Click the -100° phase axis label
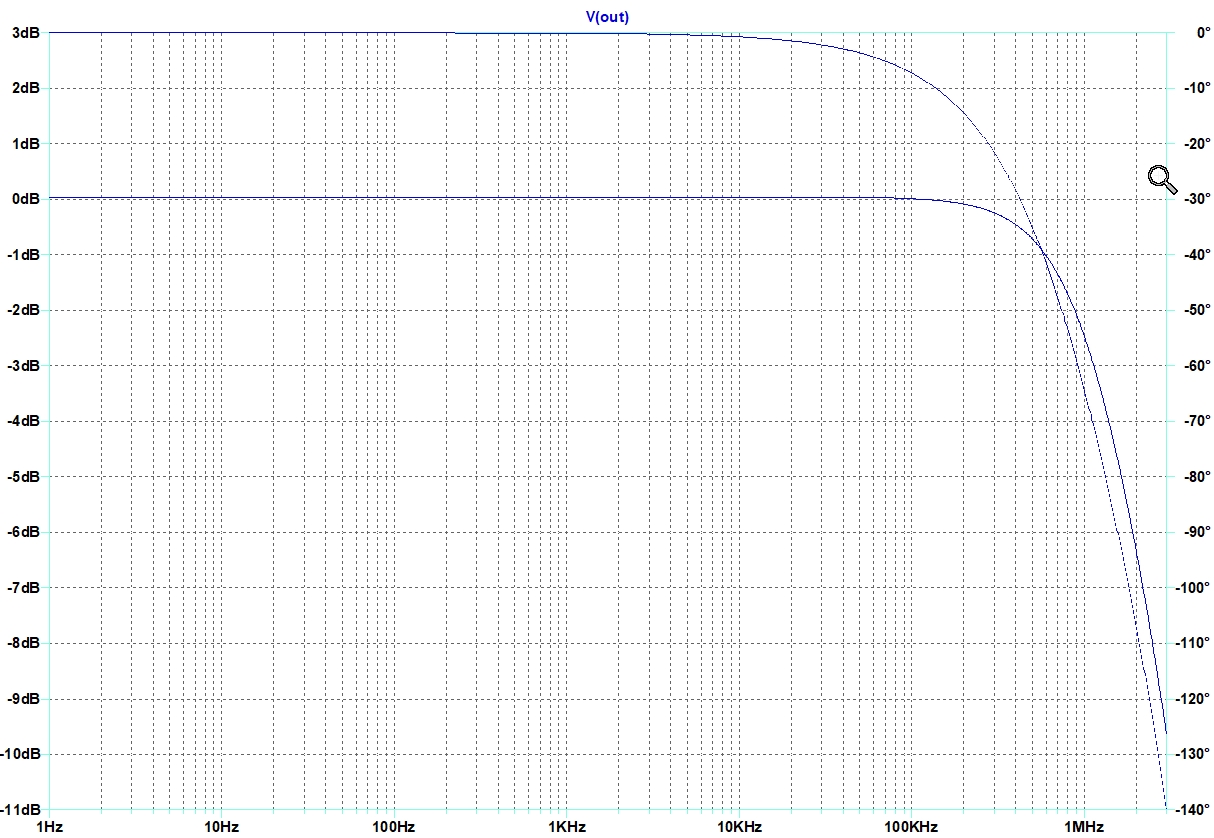 [x=1195, y=587]
